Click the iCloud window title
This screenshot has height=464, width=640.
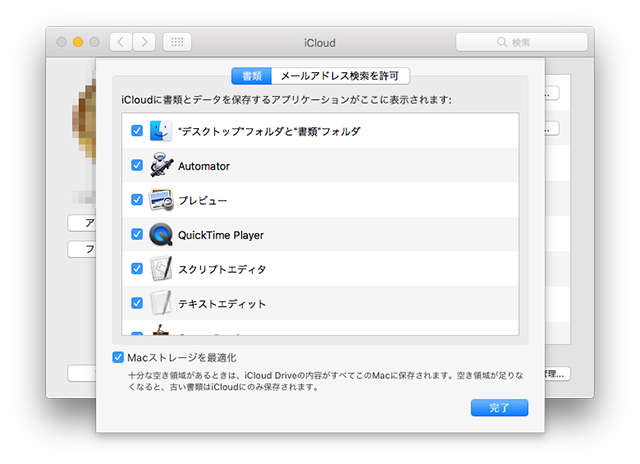click(320, 43)
